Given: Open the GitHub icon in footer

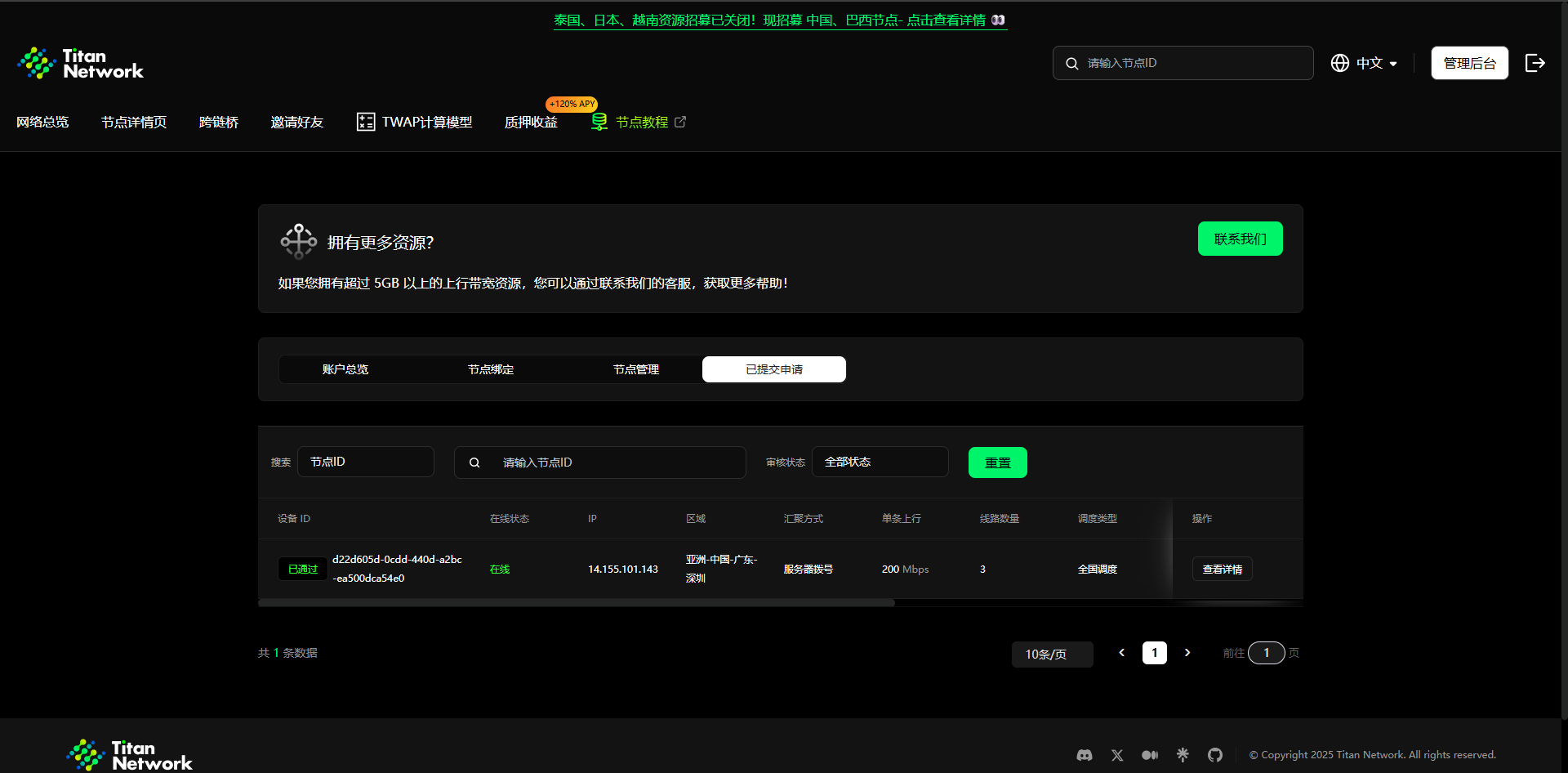Looking at the screenshot, I should [x=1215, y=755].
